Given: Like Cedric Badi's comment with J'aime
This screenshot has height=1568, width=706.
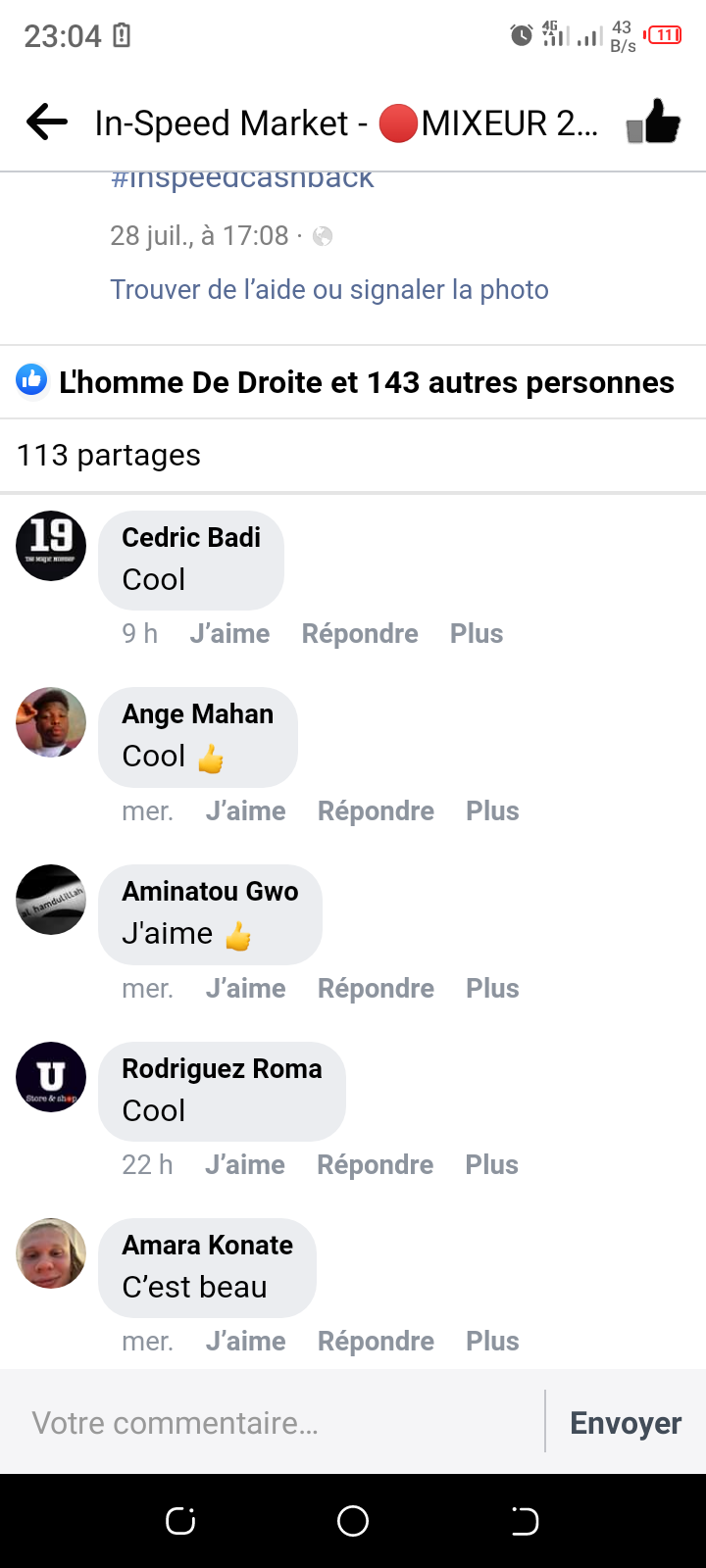Looking at the screenshot, I should click(x=229, y=634).
